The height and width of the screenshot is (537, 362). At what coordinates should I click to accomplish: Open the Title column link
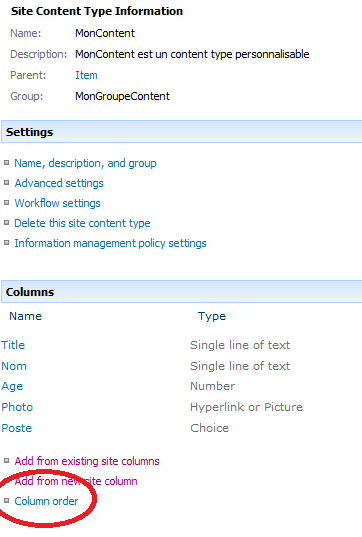tap(13, 345)
